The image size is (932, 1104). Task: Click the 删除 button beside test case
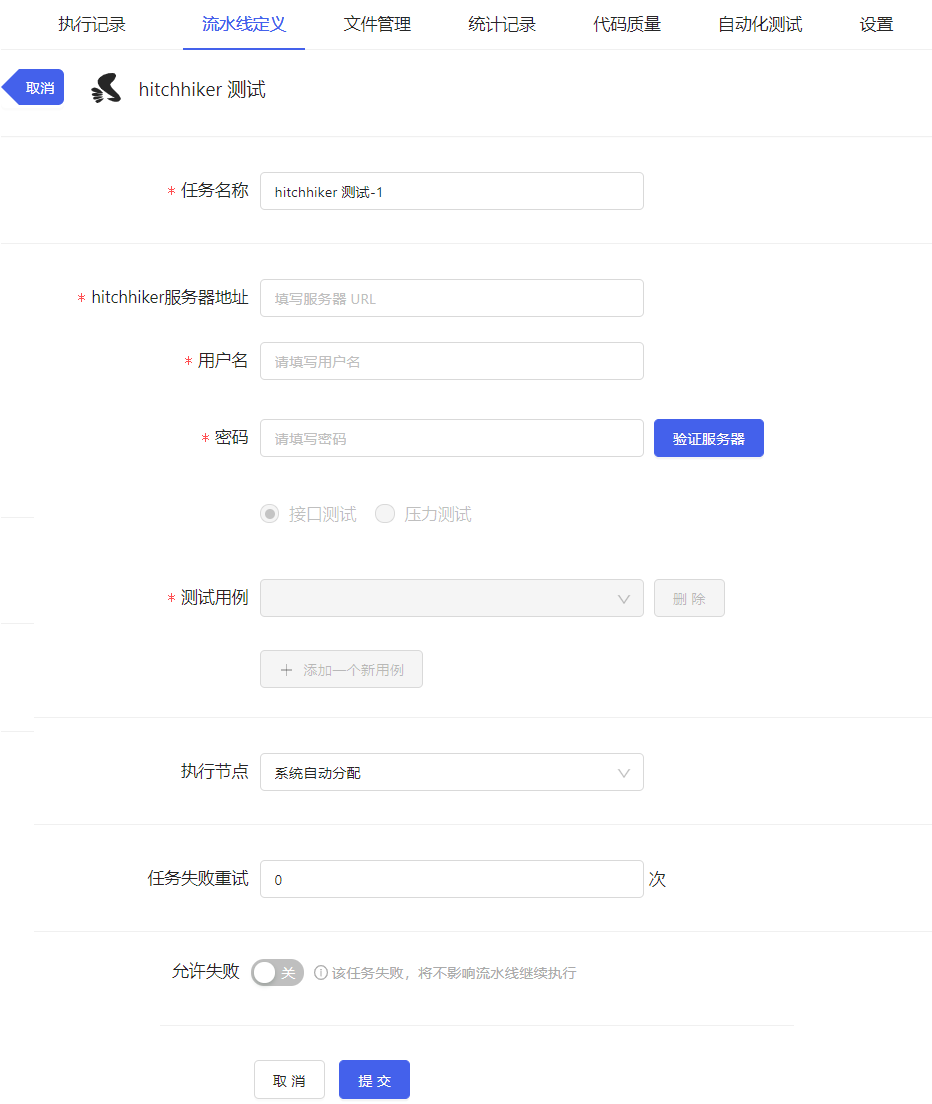tap(689, 598)
